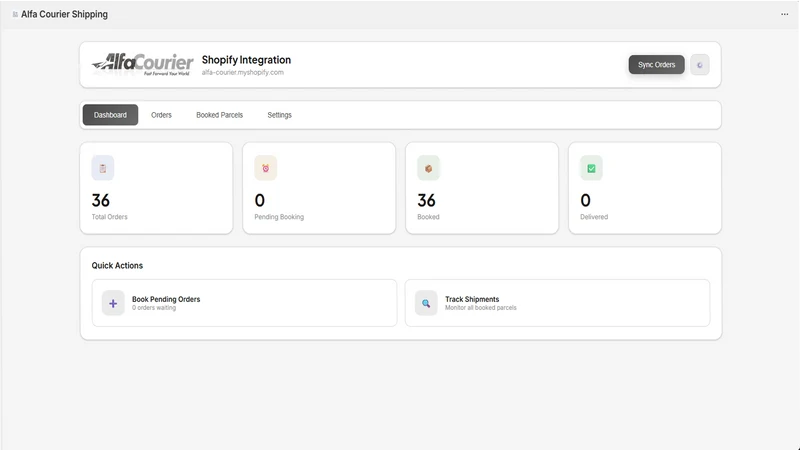The image size is (800, 450).
Task: Click the clipboard icon on Total Orders card
Action: [103, 168]
